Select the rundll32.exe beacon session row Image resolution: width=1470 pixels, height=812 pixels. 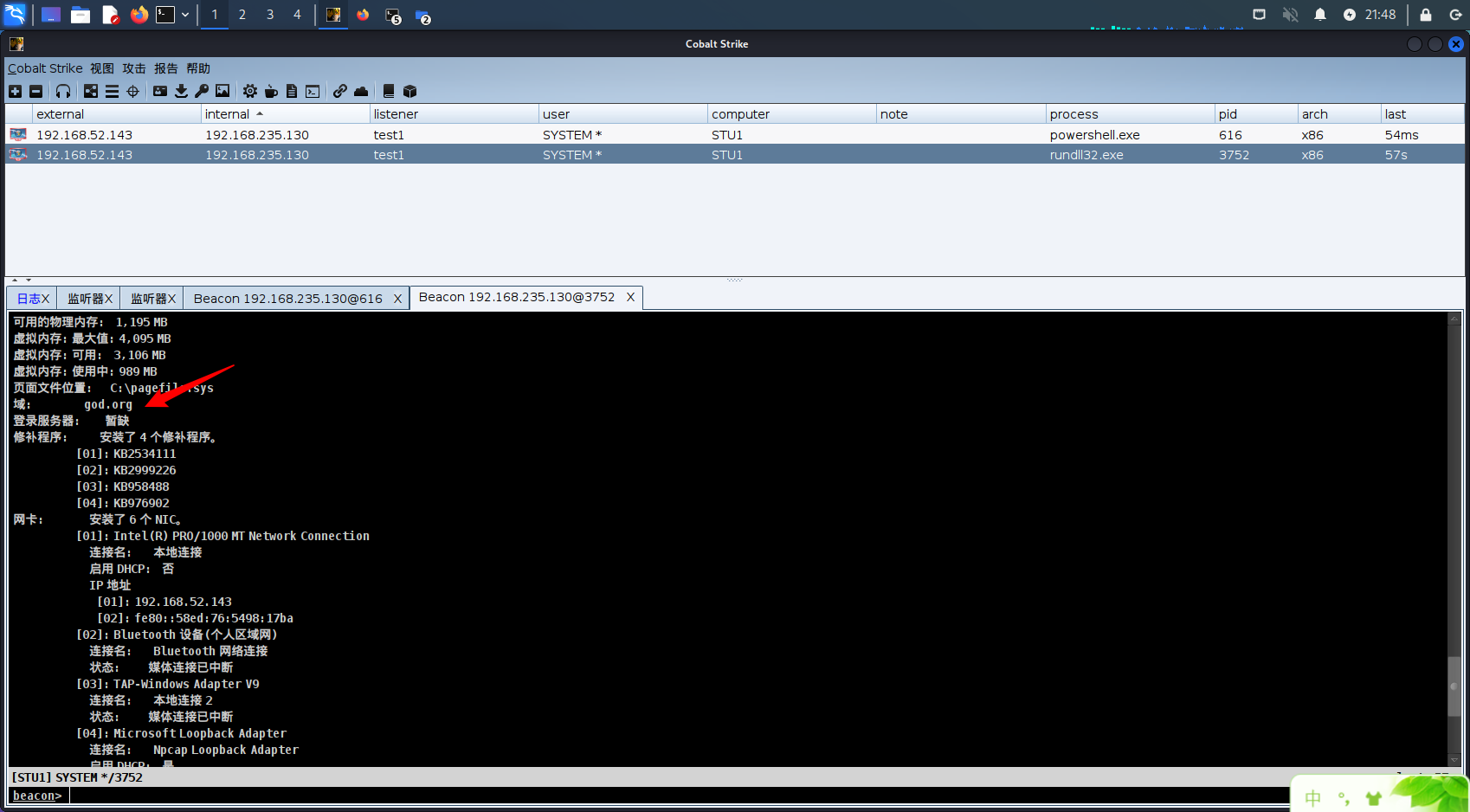[734, 155]
